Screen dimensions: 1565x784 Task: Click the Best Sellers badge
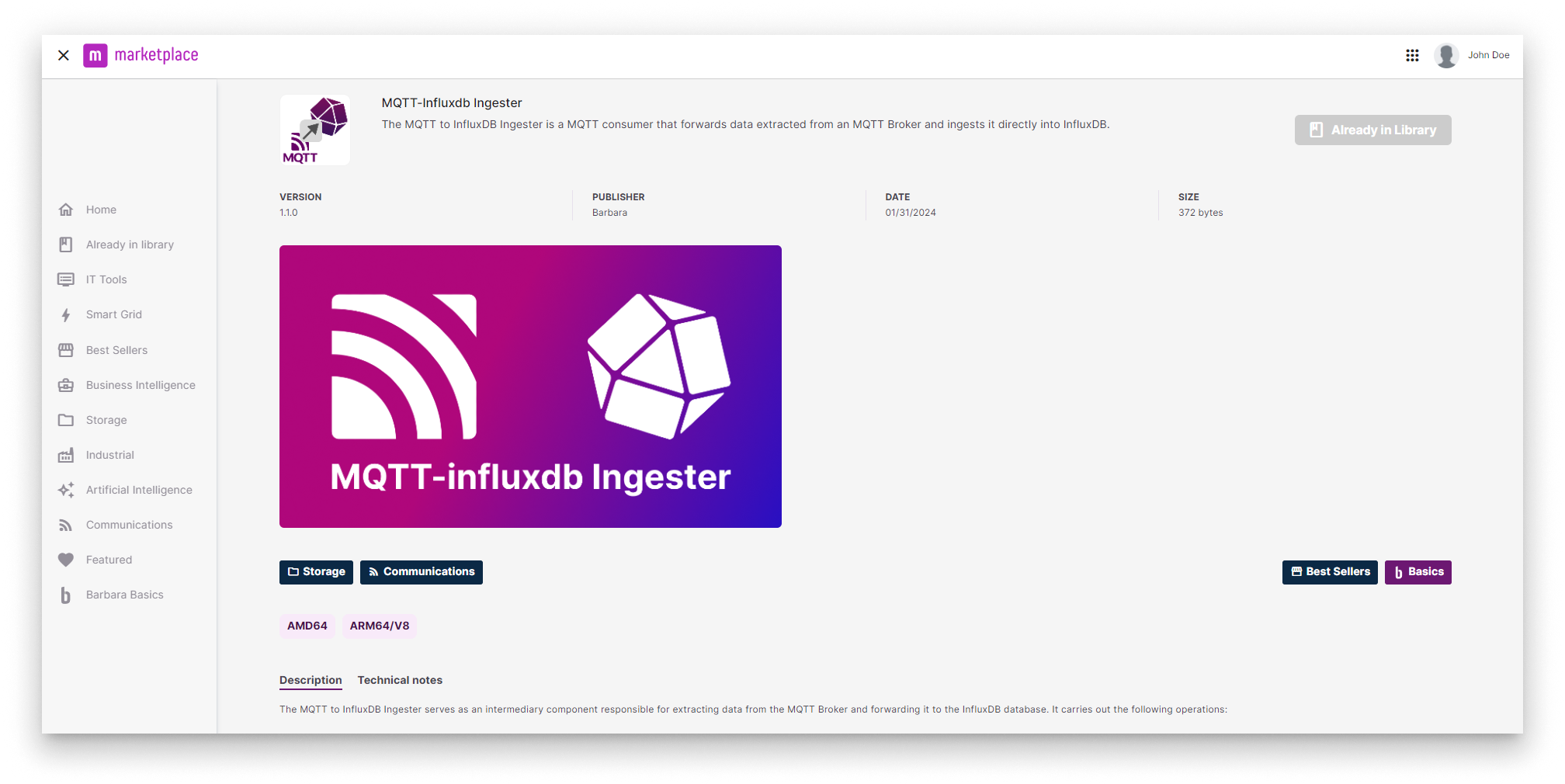pyautogui.click(x=1329, y=572)
